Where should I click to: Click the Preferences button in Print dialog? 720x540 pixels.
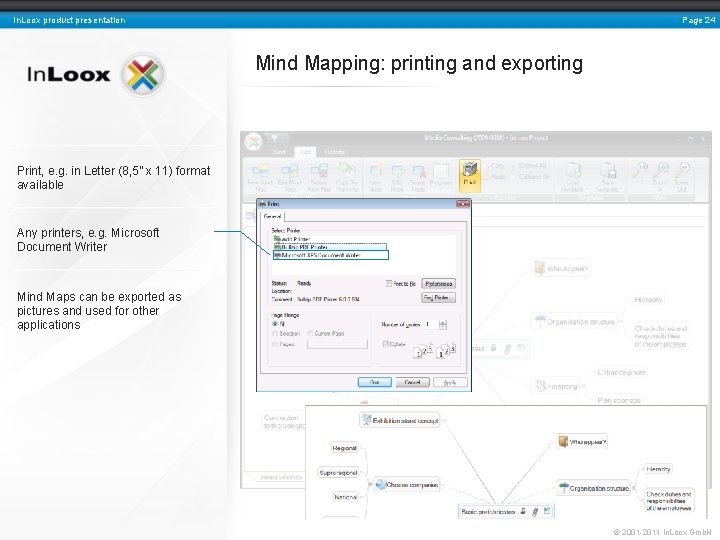coord(439,284)
